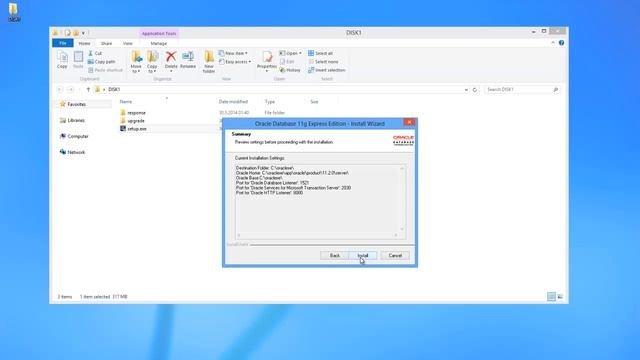Click the Help icon in Explorer
This screenshot has height=360, width=640.
click(562, 43)
